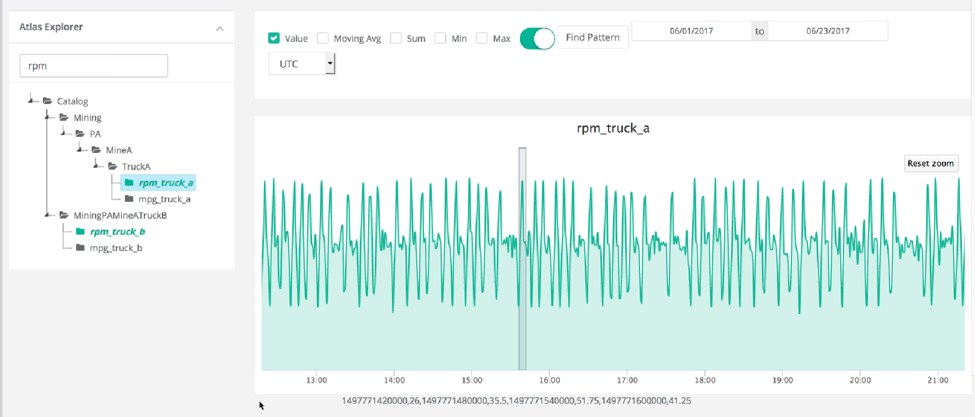
Task: Turn off the green toggle switch
Action: [537, 38]
